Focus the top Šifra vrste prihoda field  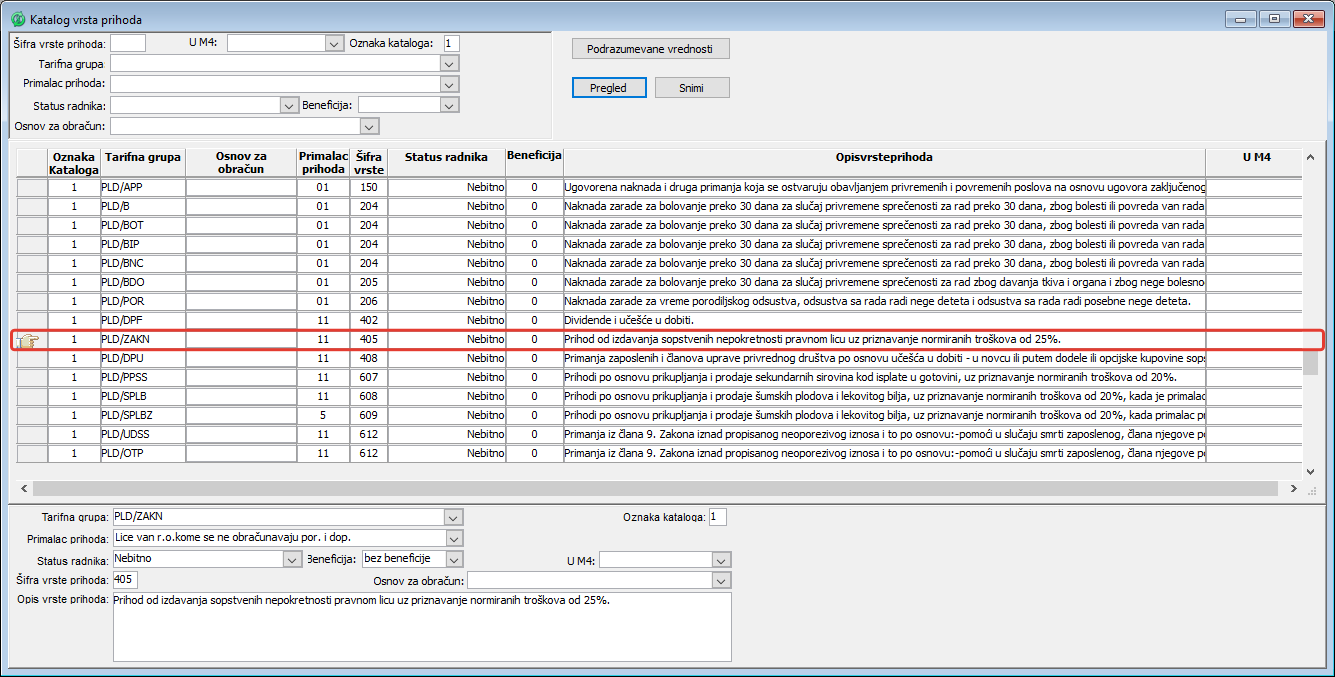click(x=128, y=43)
